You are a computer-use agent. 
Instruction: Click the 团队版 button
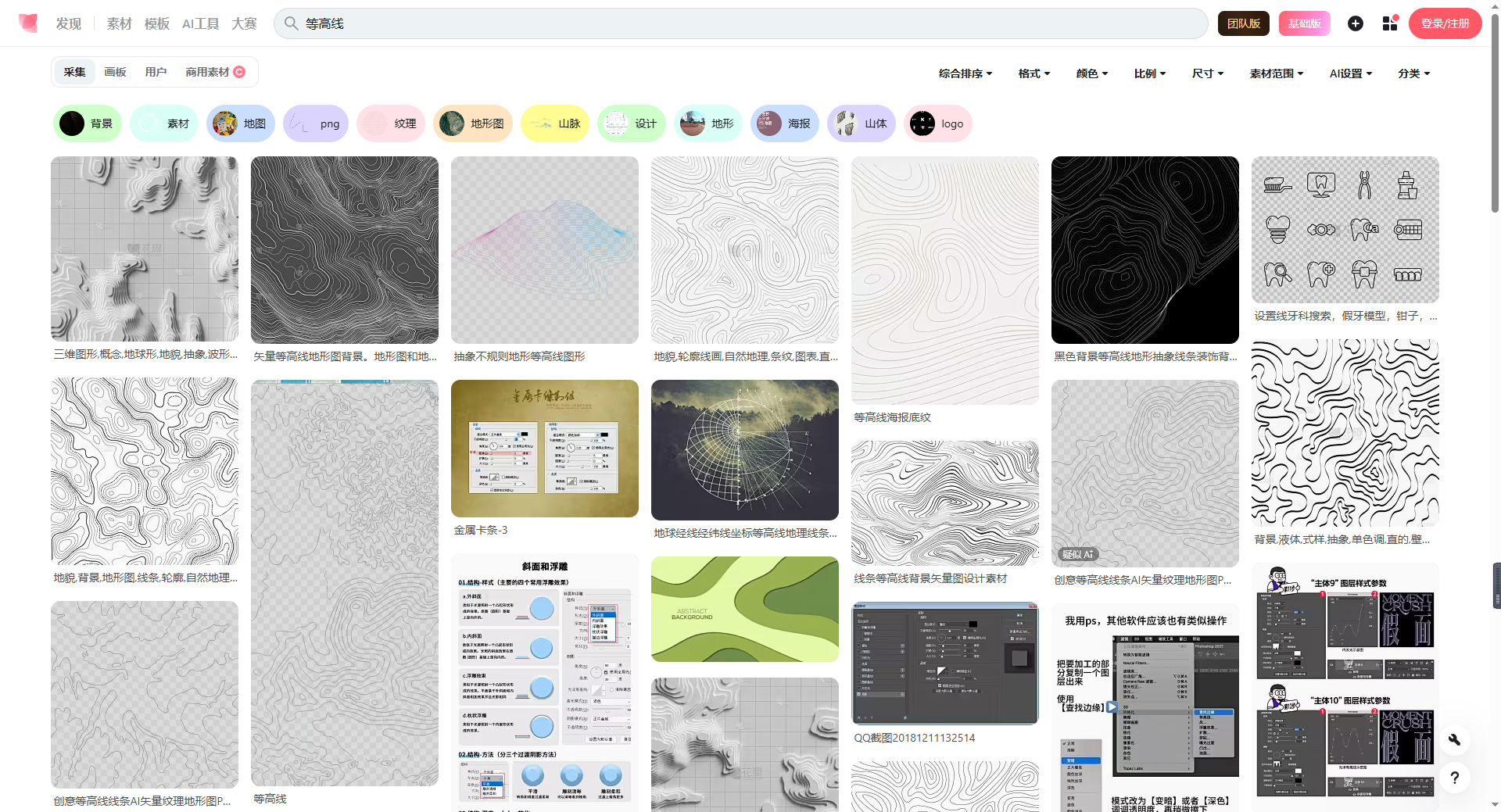1244,23
